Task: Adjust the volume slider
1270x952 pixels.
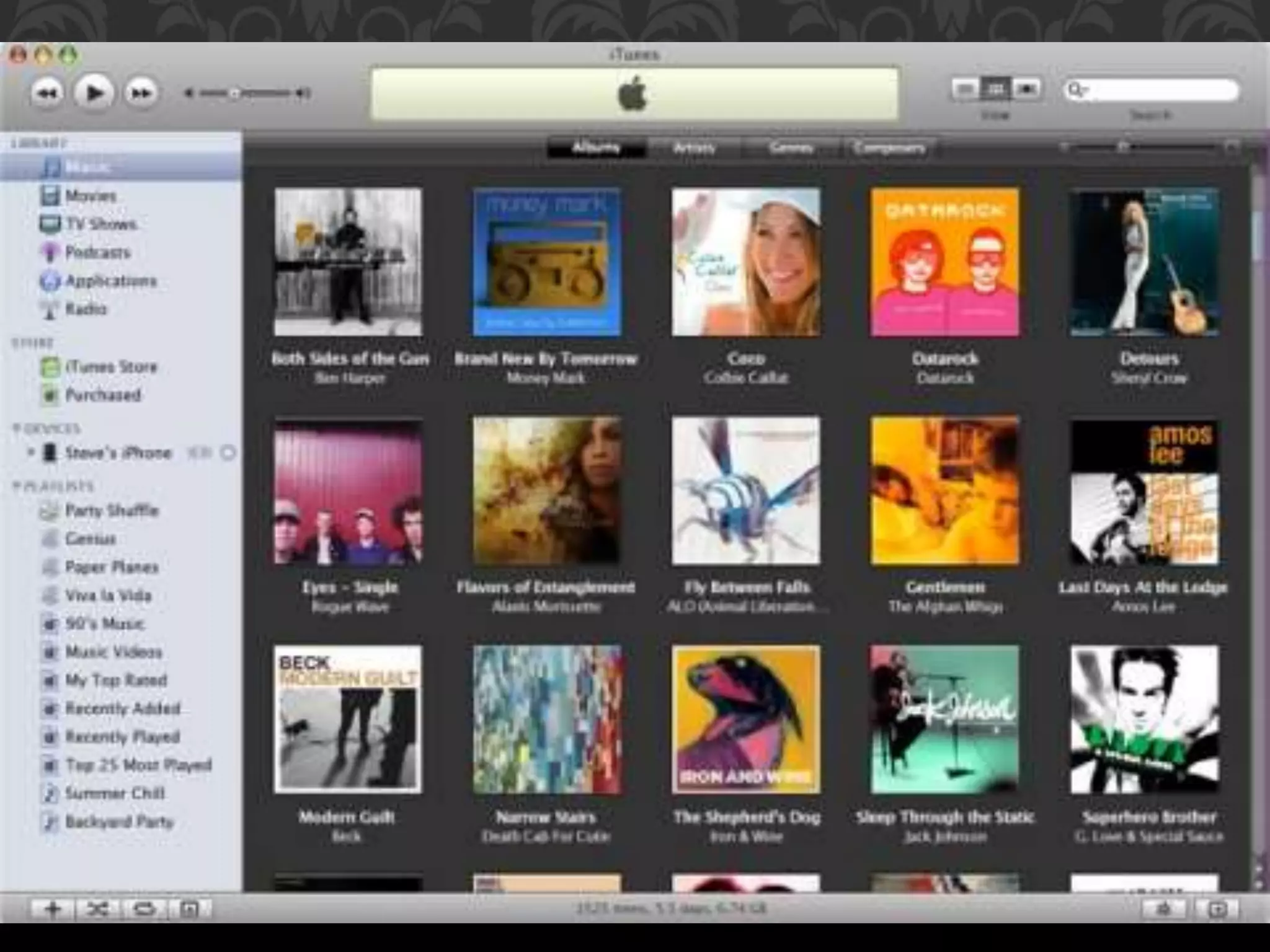Action: pyautogui.click(x=236, y=94)
